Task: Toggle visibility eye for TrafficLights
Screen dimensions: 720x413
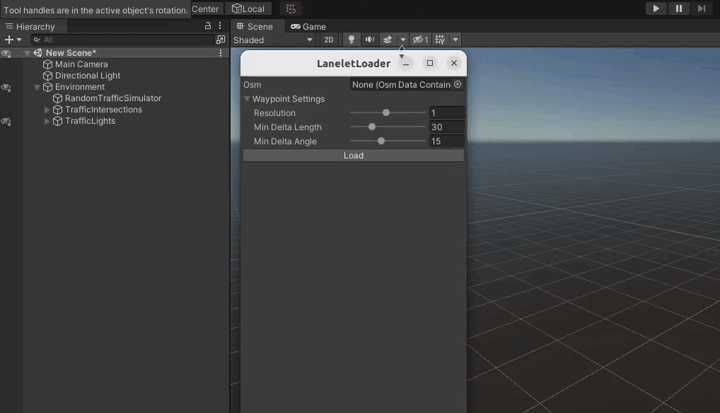Action: 6,121
